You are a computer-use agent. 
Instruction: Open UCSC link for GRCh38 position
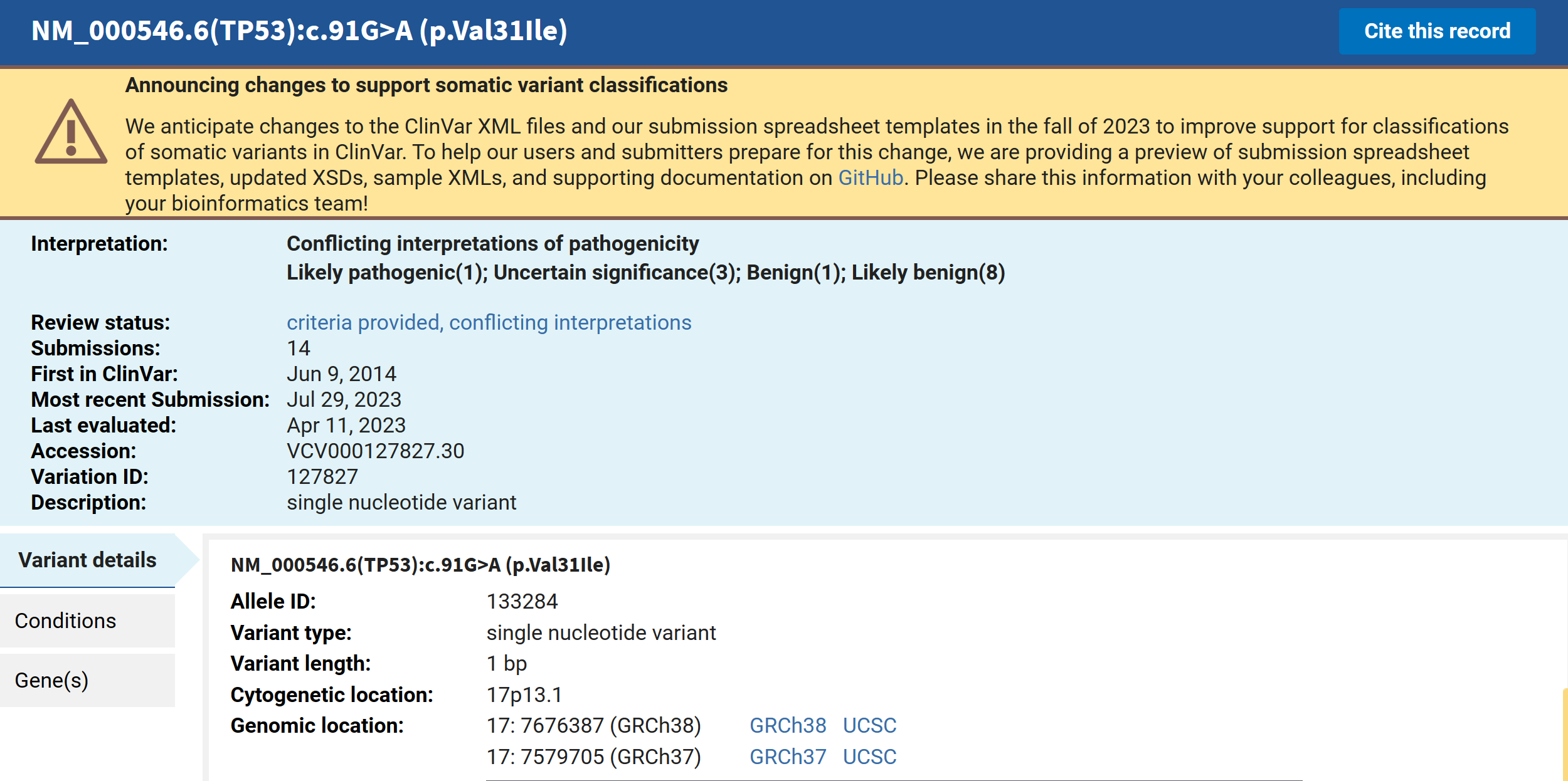pos(869,725)
